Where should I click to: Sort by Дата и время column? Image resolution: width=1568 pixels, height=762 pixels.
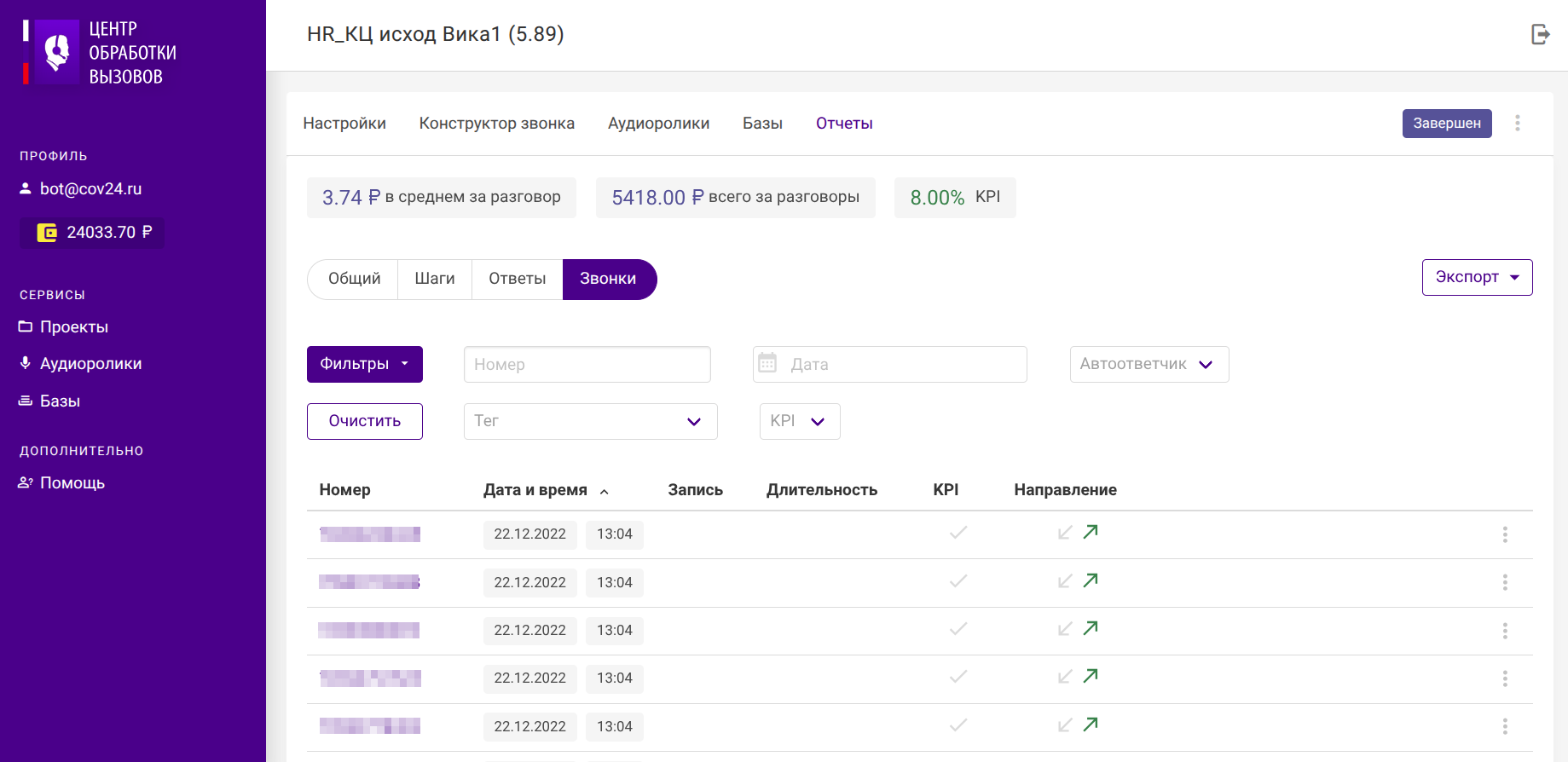(x=546, y=490)
